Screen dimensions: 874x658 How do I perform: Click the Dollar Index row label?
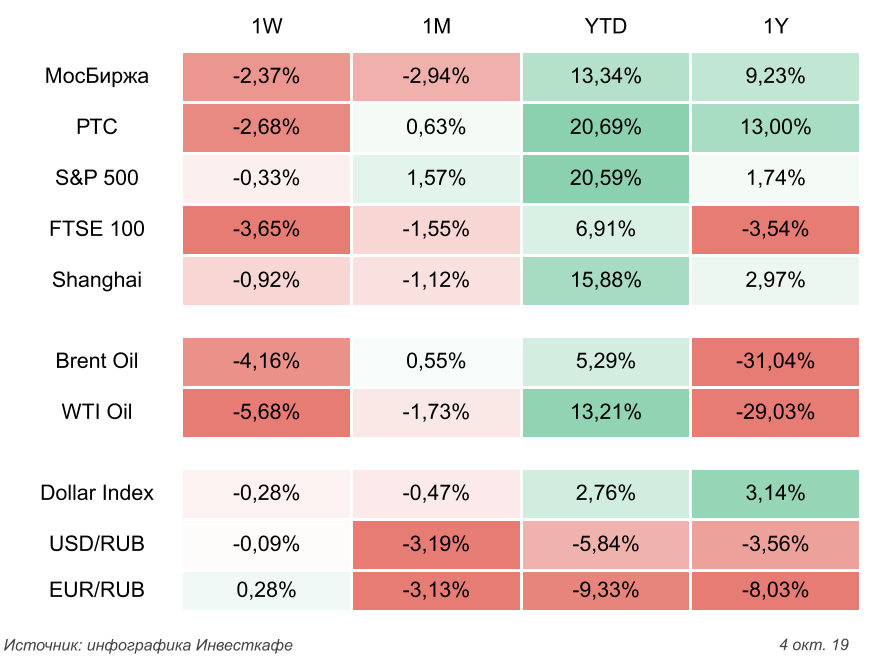pyautogui.click(x=97, y=492)
